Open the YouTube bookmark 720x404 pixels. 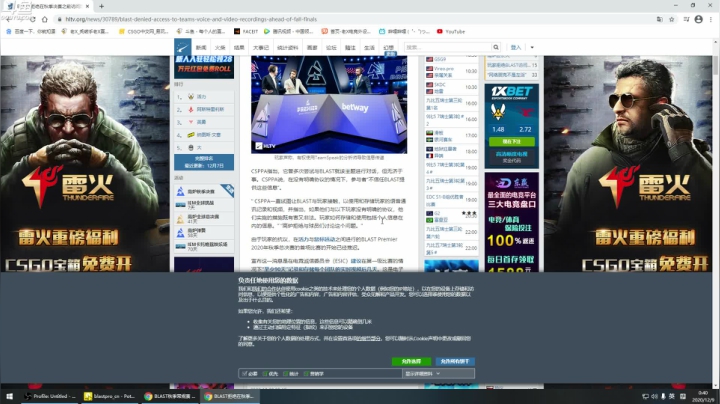[x=451, y=31]
